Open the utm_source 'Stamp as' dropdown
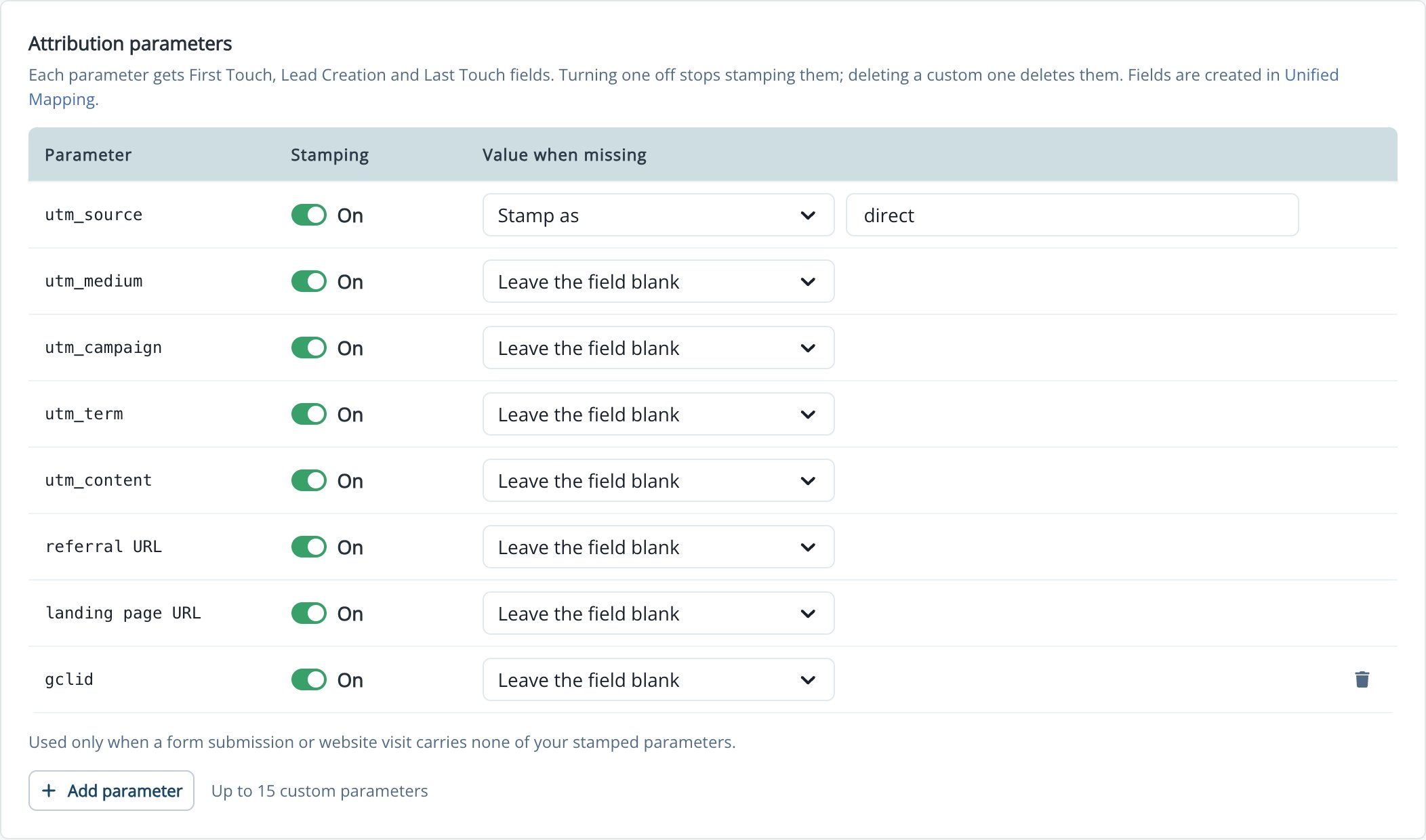Screen dimensions: 1426x840 658,215
